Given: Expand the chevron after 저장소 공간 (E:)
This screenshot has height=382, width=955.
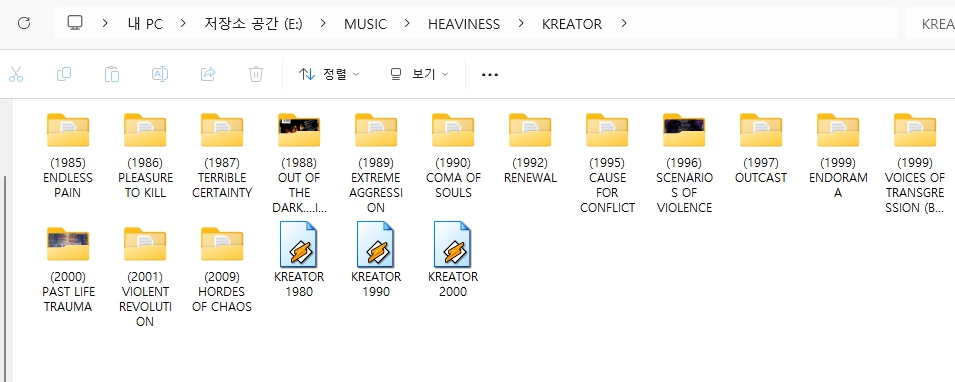Looking at the screenshot, I should pos(323,24).
